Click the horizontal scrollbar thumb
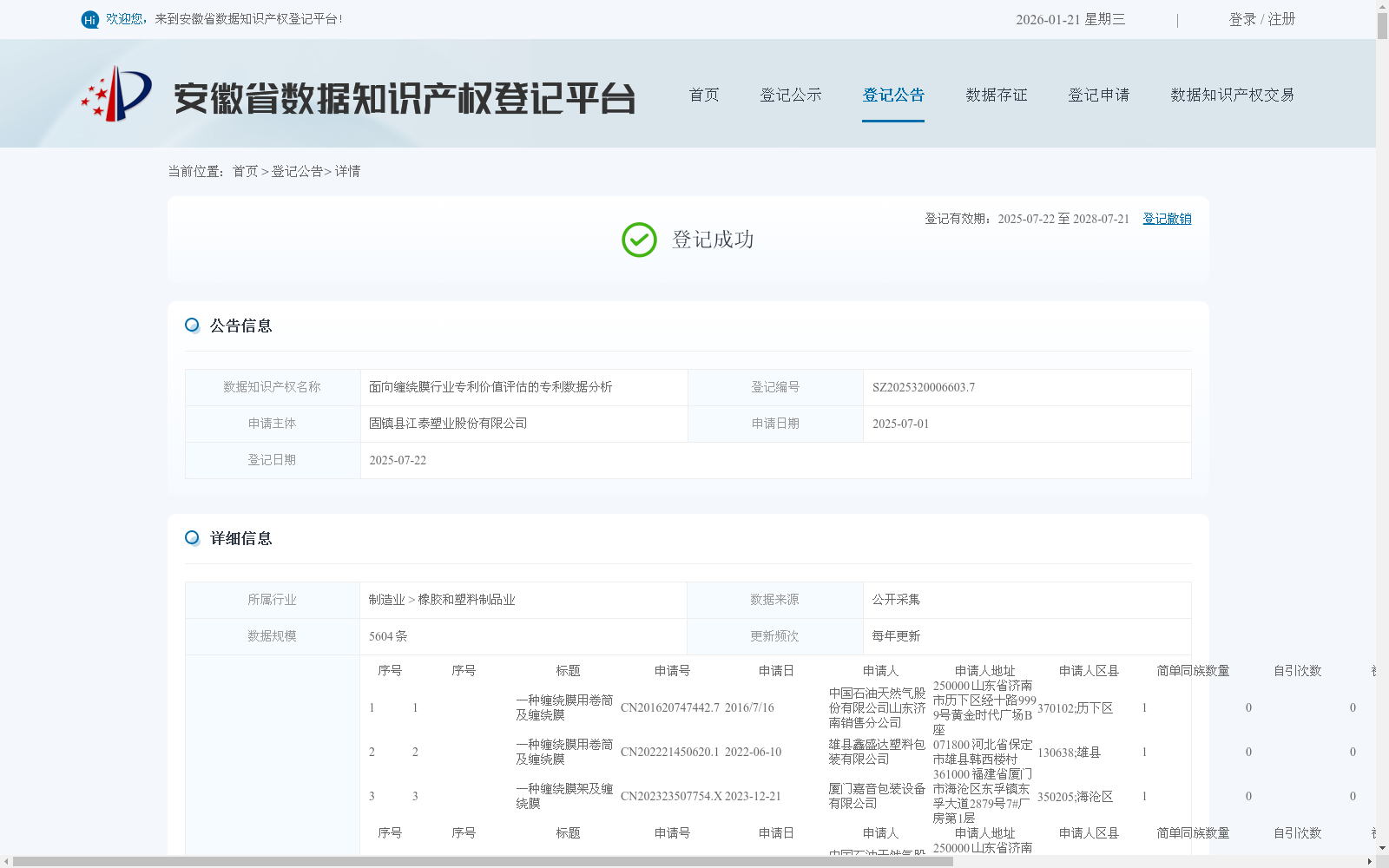Viewport: 1389px width, 868px height. [484, 862]
